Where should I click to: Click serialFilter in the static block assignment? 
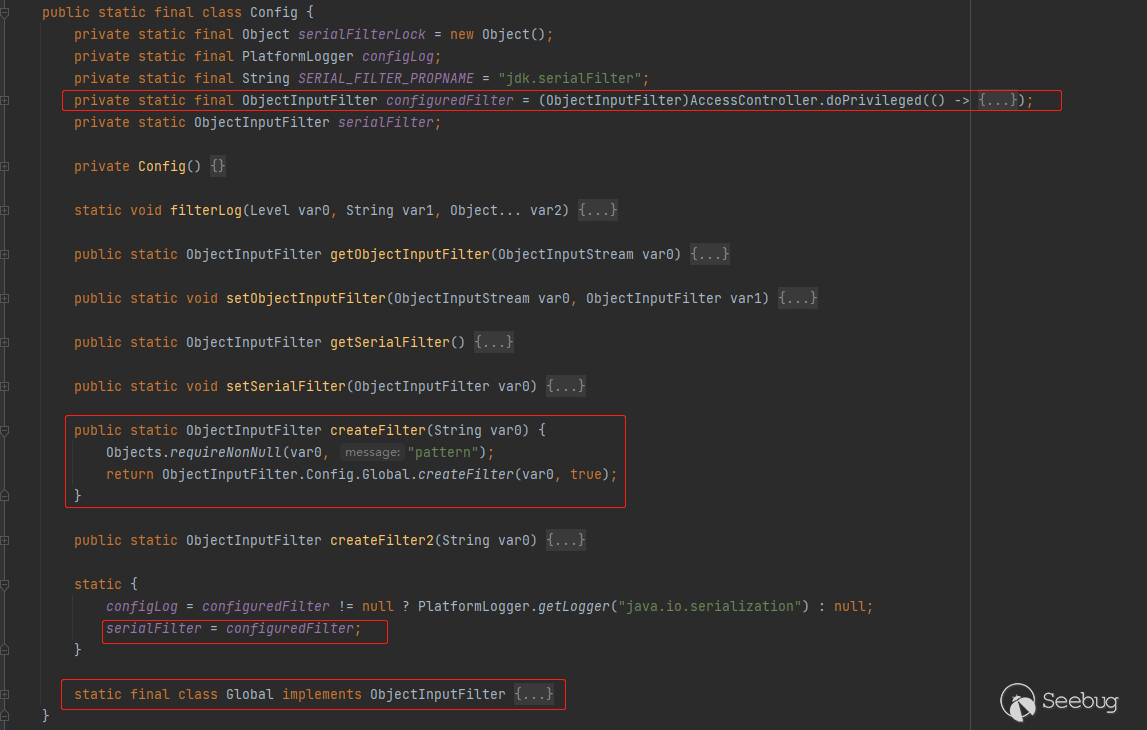click(154, 628)
